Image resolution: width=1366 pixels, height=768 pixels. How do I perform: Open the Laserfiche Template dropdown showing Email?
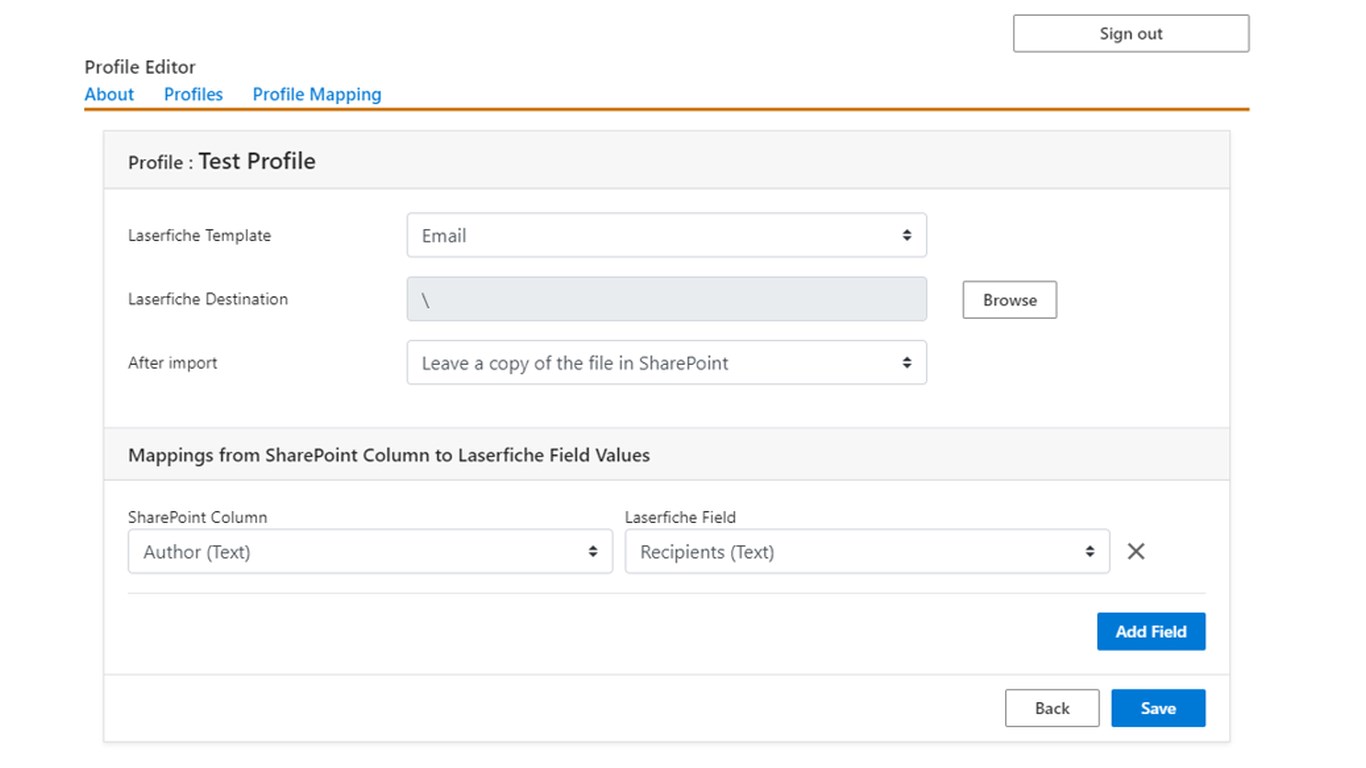666,236
